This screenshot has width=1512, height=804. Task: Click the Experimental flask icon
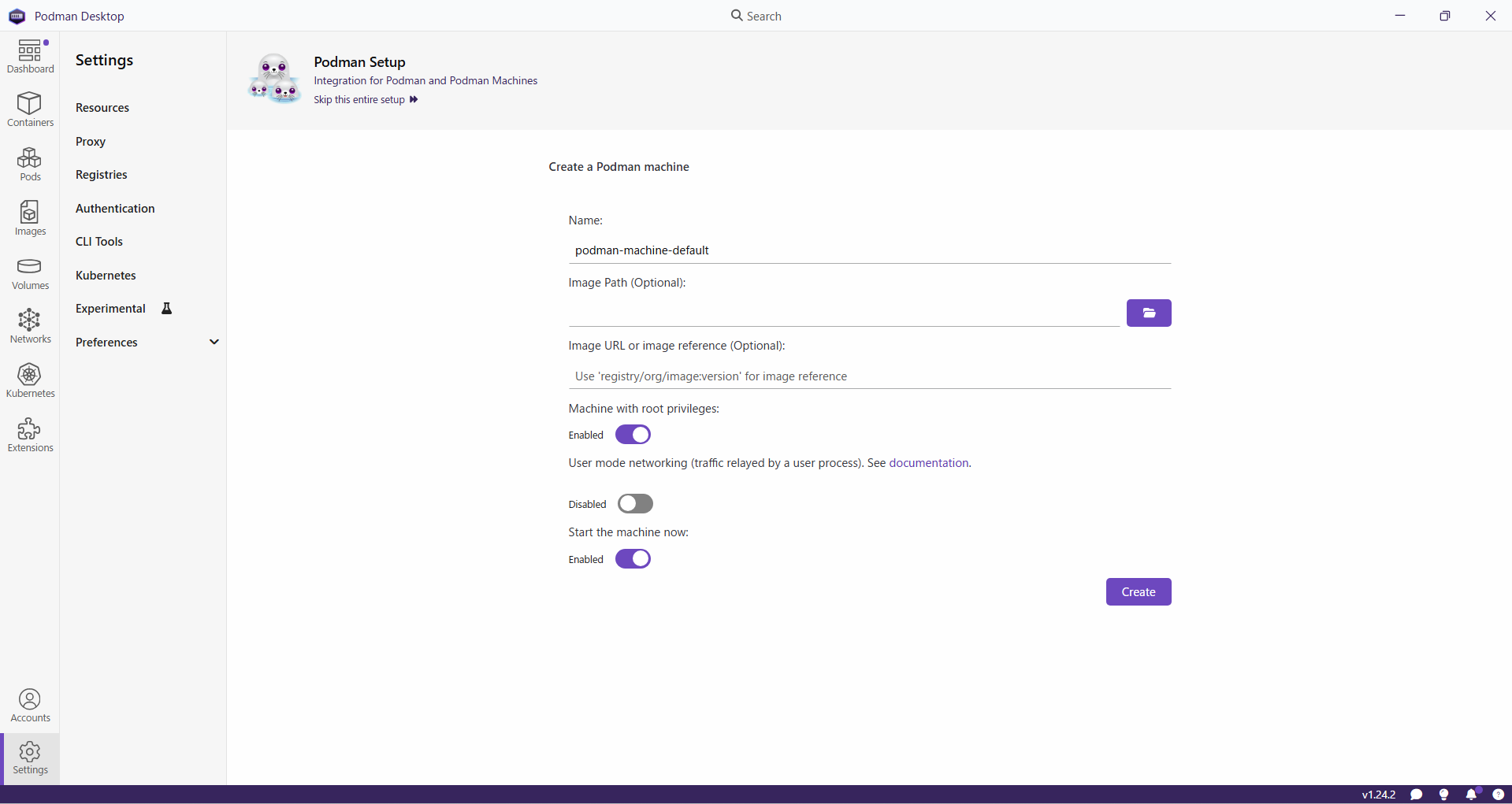tap(167, 309)
